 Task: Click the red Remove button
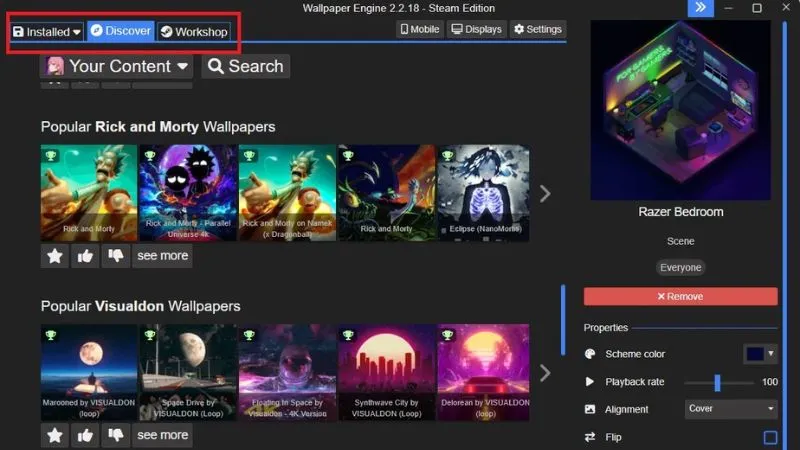680,297
